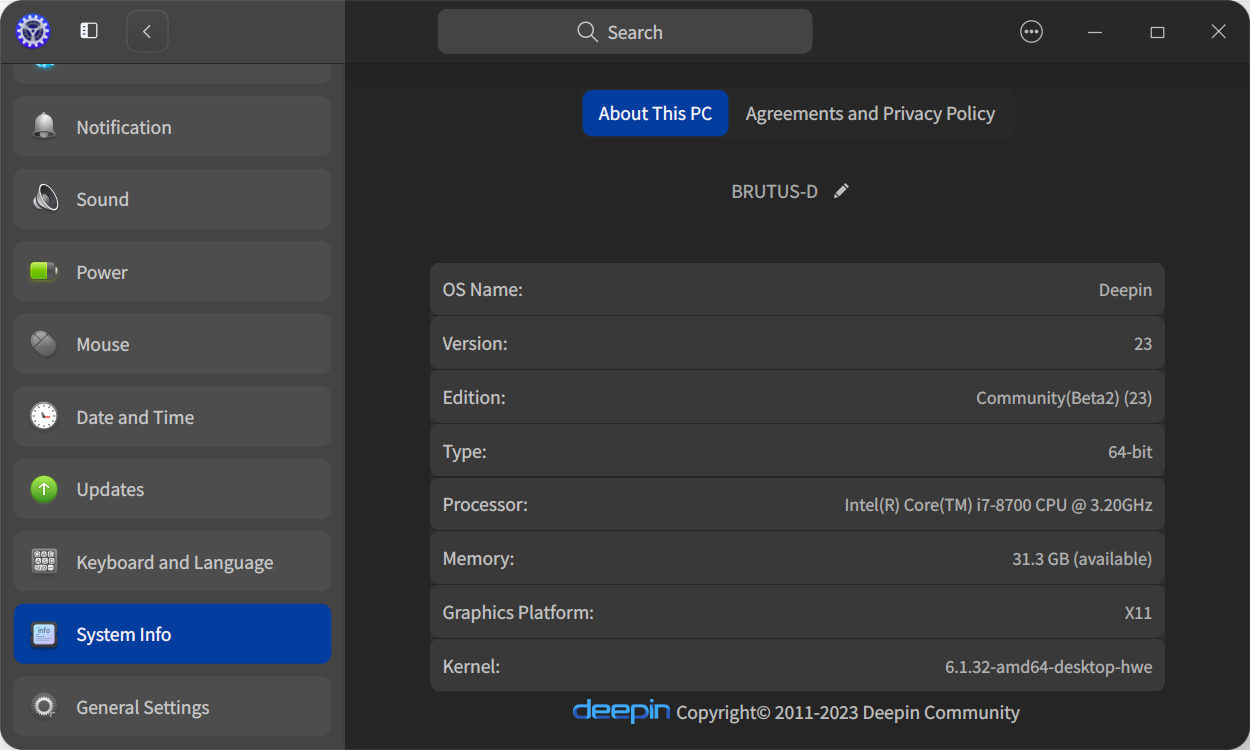Screen dimensions: 1250x750
Task: Open the General Settings label
Action: pyautogui.click(x=143, y=707)
